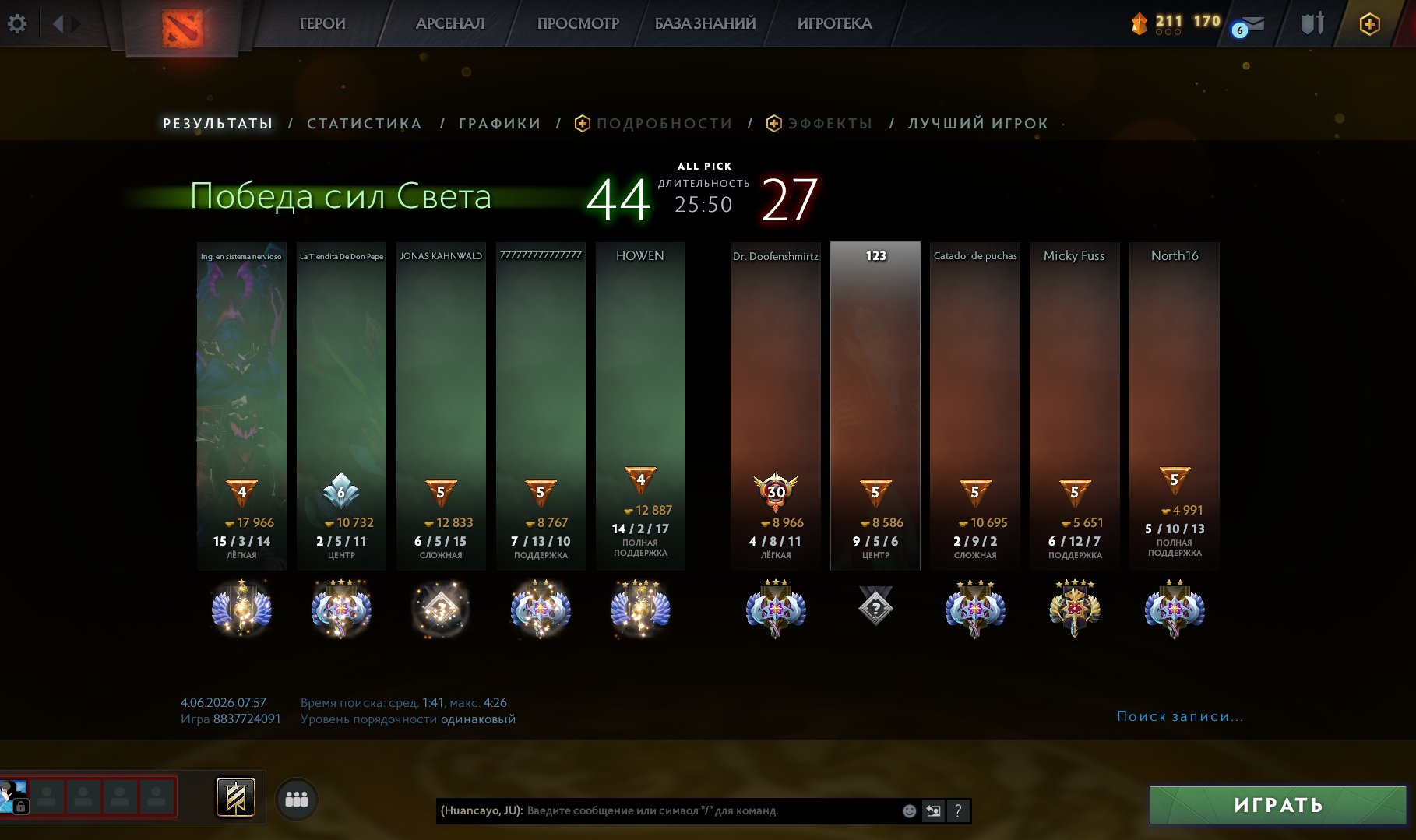Go forward with the right arrow
The height and width of the screenshot is (840, 1416).
coord(76,23)
